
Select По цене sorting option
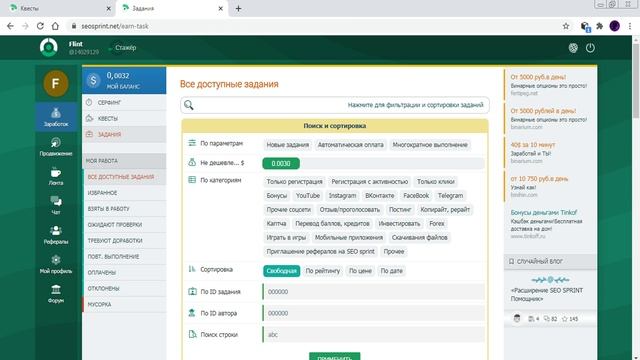click(x=360, y=271)
